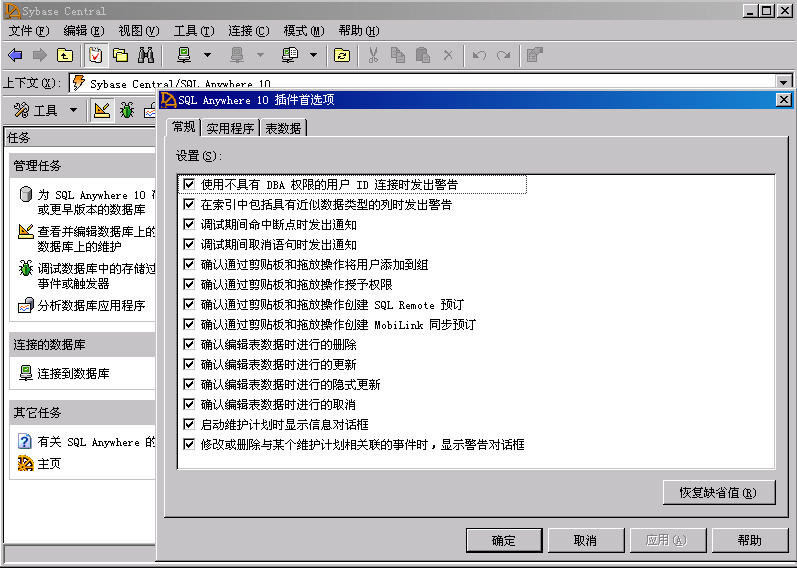This screenshot has width=797, height=568.
Task: Expand the 上下文 context combo box arrow
Action: pos(783,83)
